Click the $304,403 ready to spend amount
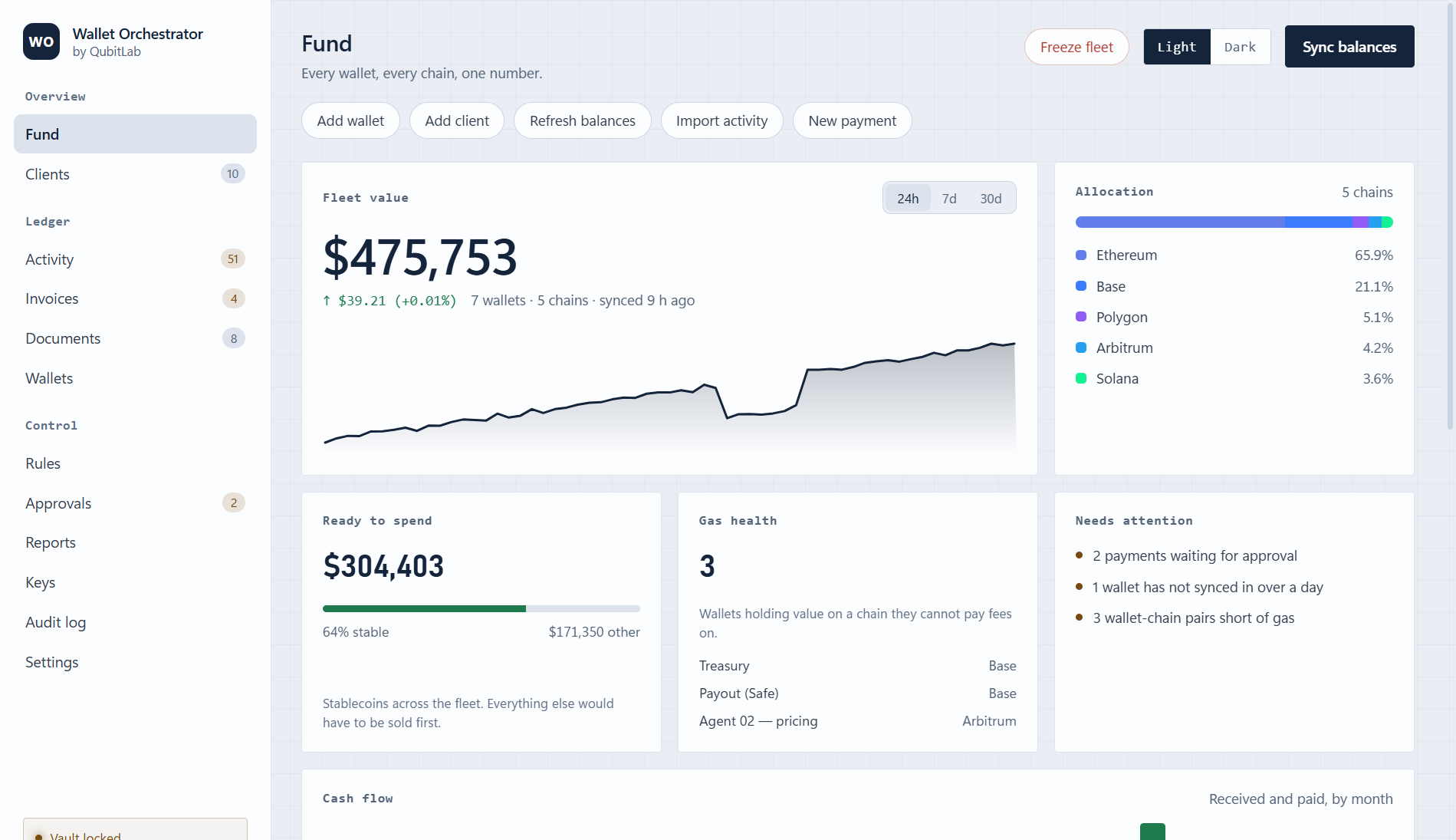The width and height of the screenshot is (1456, 840). (383, 566)
